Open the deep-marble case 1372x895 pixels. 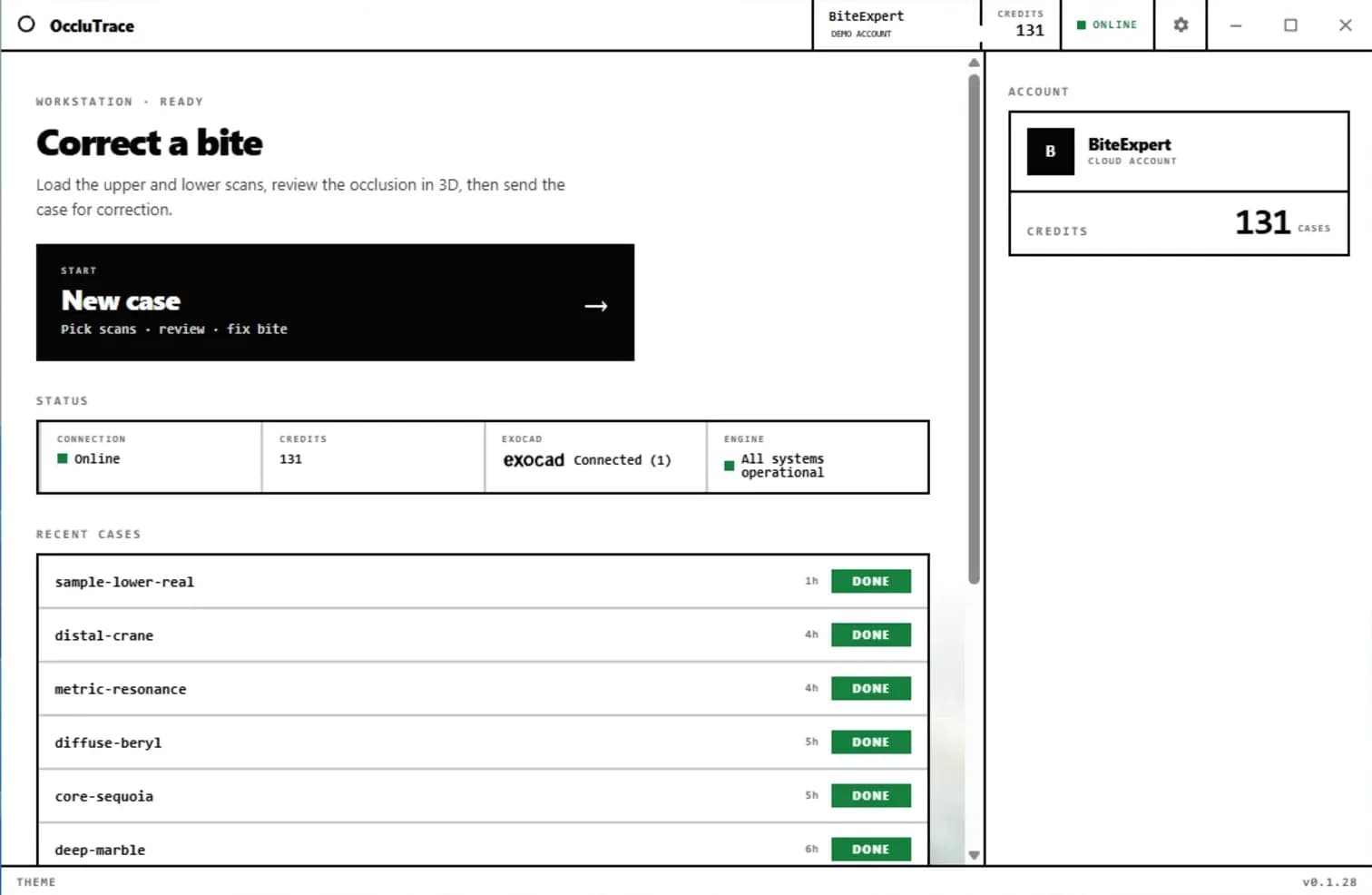pos(483,845)
